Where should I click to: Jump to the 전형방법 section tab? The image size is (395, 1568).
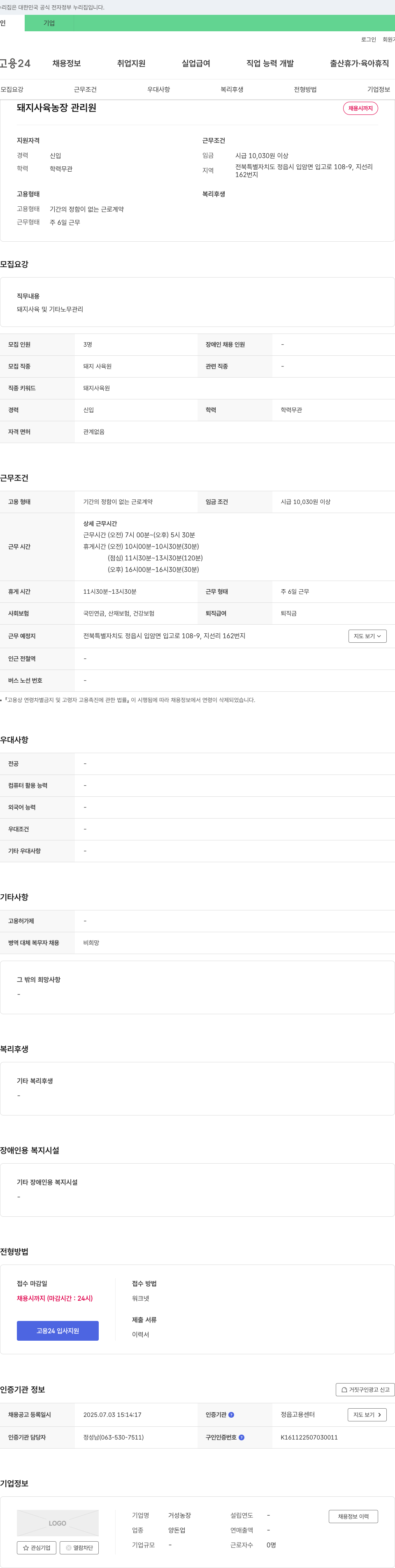305,89
